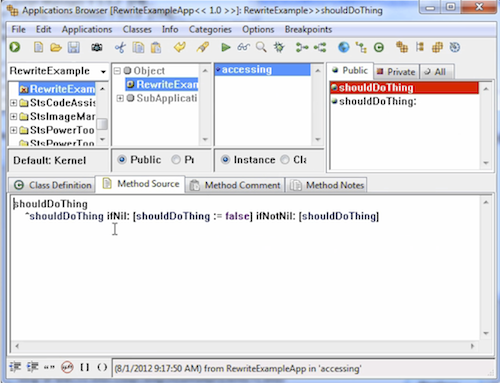Collapse the Object class node
500x383 pixels.
117,71
